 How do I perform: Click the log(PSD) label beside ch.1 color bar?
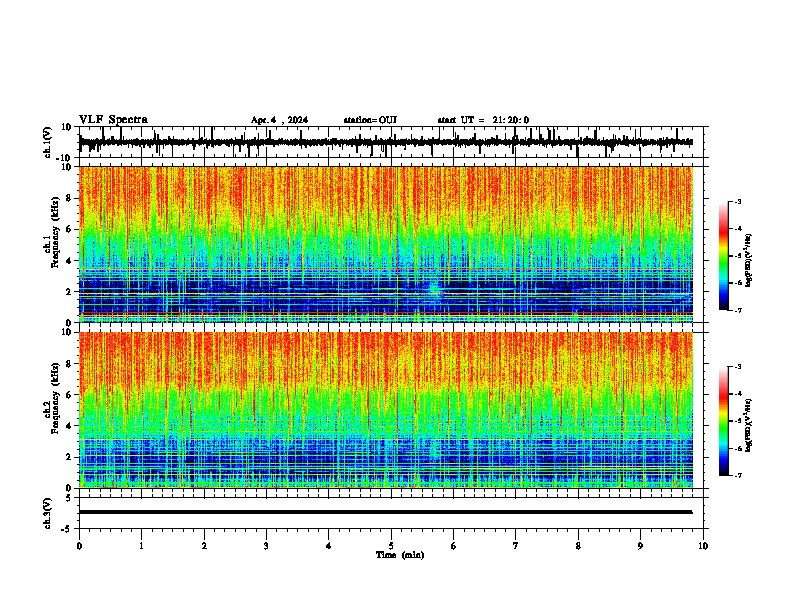click(749, 260)
